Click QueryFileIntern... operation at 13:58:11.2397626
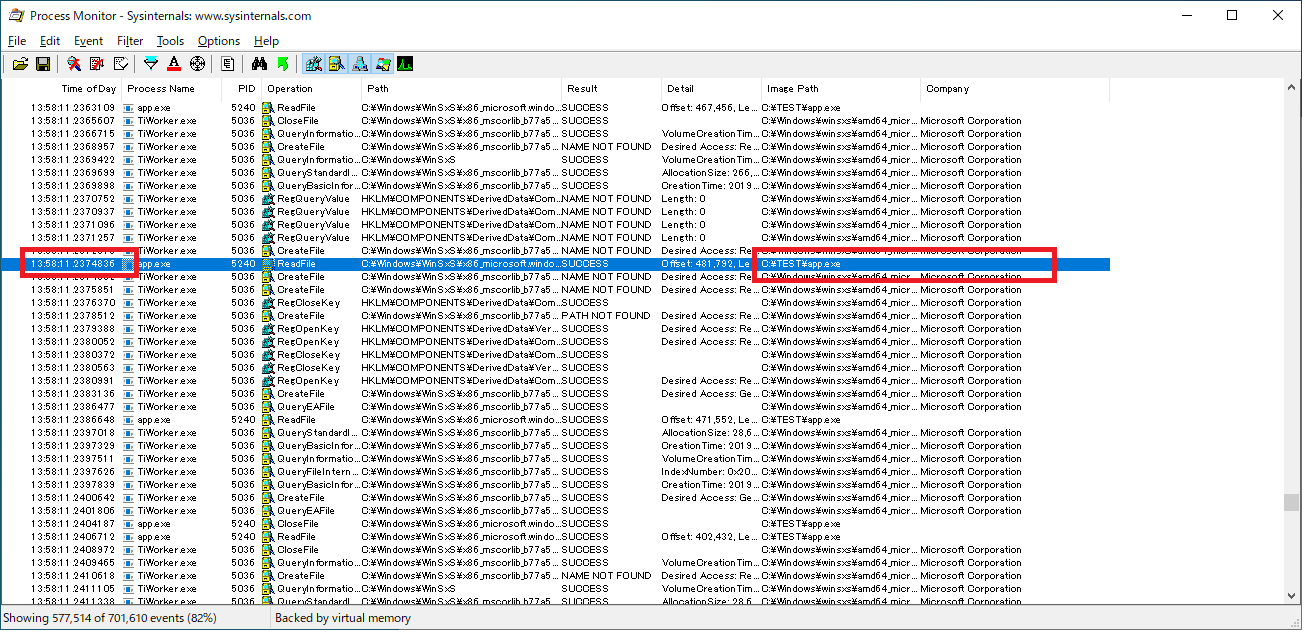 317,471
